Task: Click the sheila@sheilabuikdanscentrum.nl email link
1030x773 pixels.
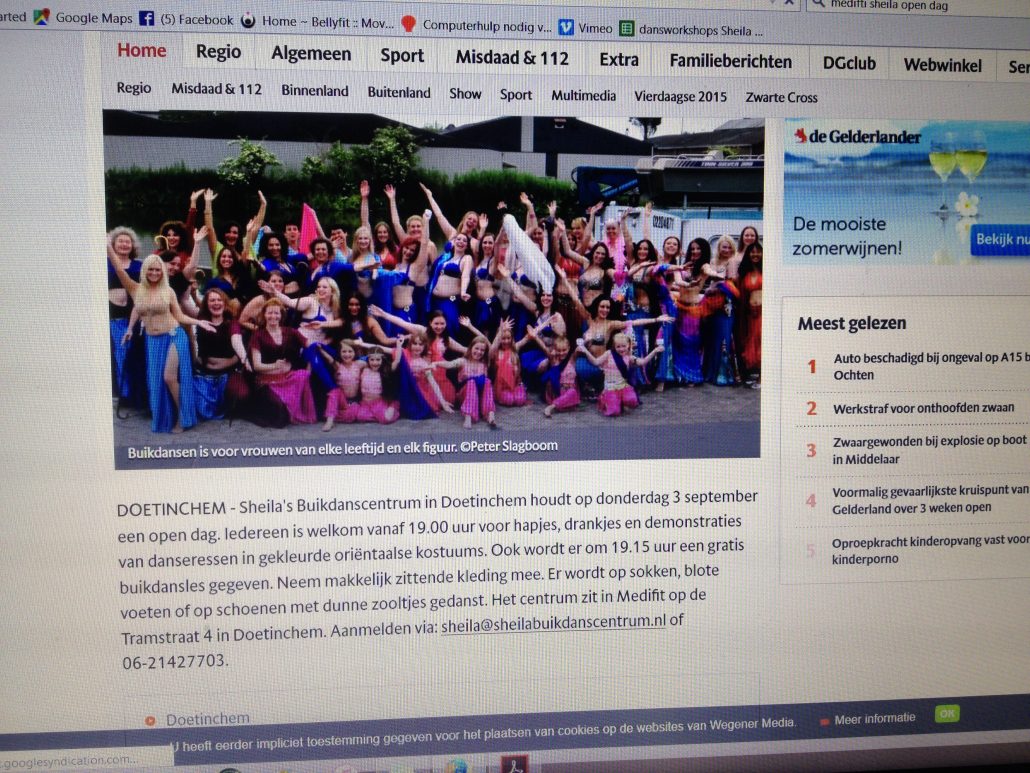Action: [x=553, y=621]
